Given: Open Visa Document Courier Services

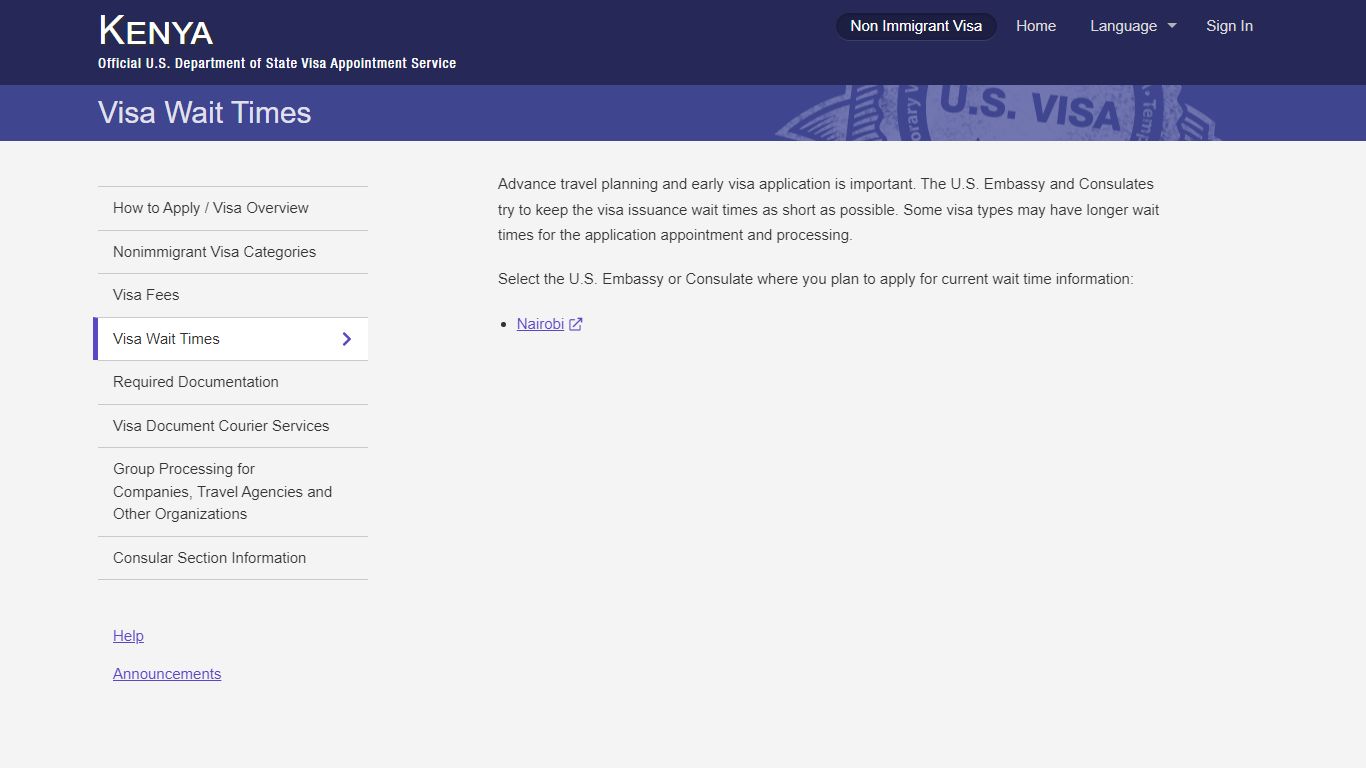Looking at the screenshot, I should (233, 426).
